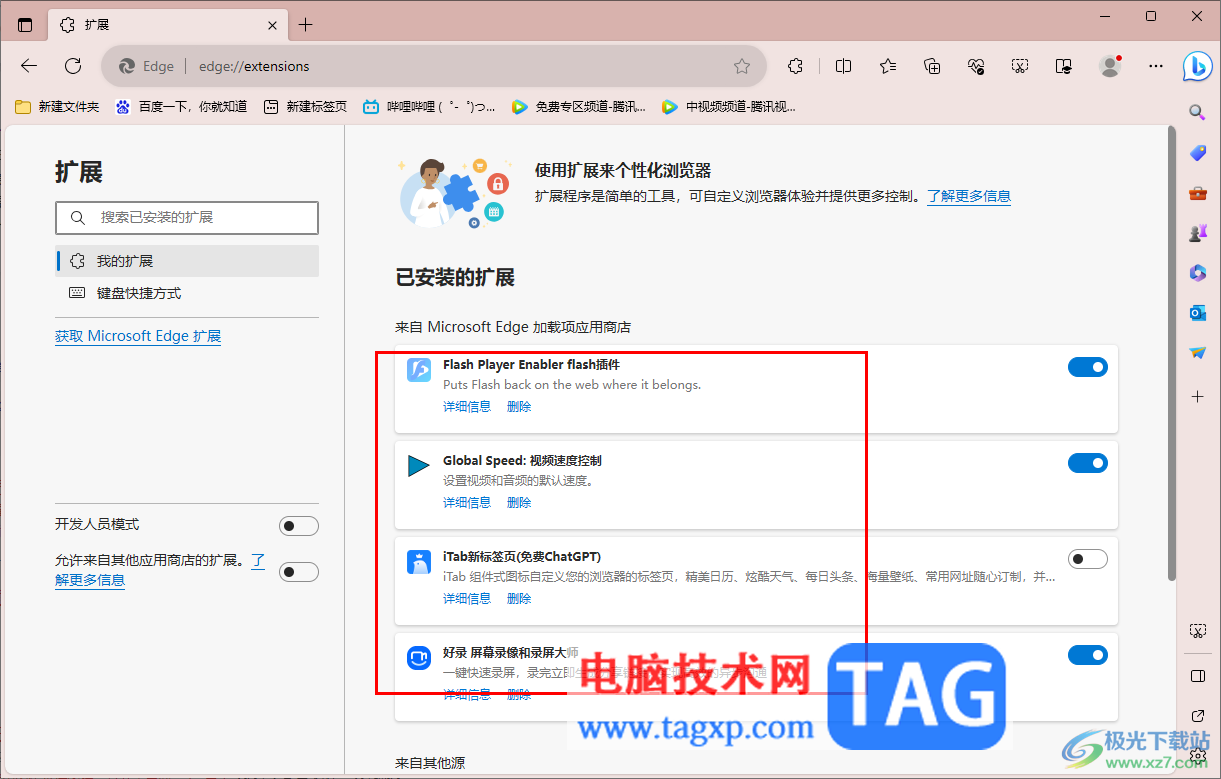
Task: Toggle 开发人员模式 switch
Action: click(x=298, y=526)
